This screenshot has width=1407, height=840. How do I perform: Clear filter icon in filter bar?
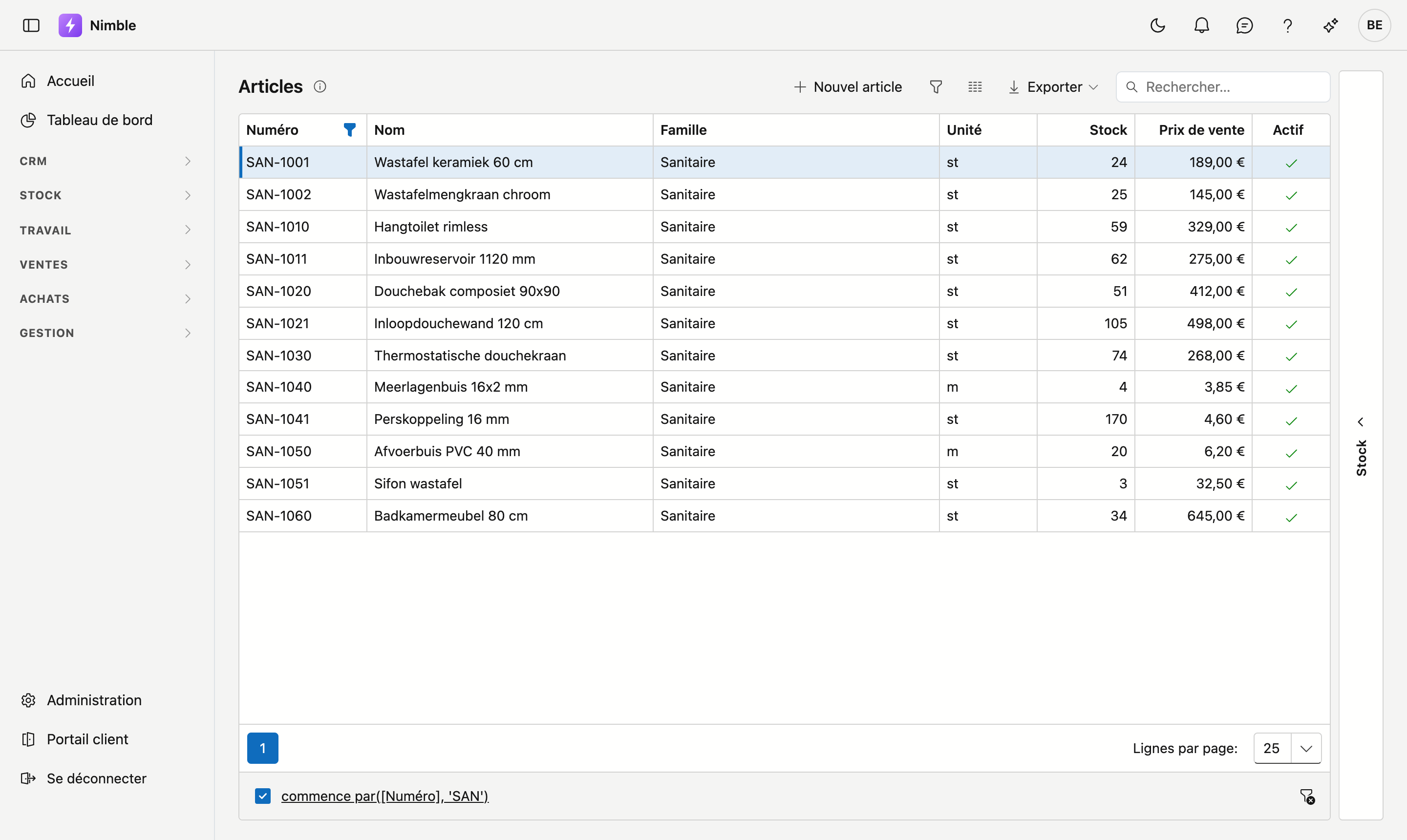(x=1307, y=797)
